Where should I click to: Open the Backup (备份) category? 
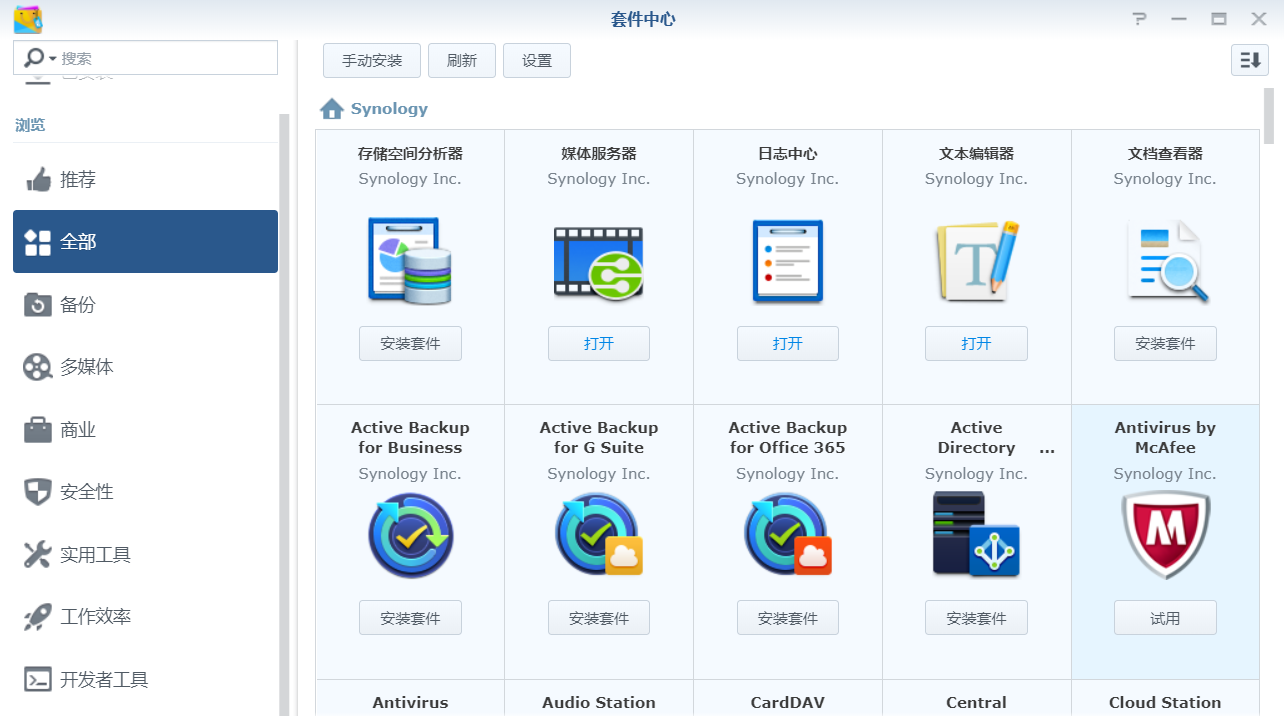pyautogui.click(x=145, y=304)
